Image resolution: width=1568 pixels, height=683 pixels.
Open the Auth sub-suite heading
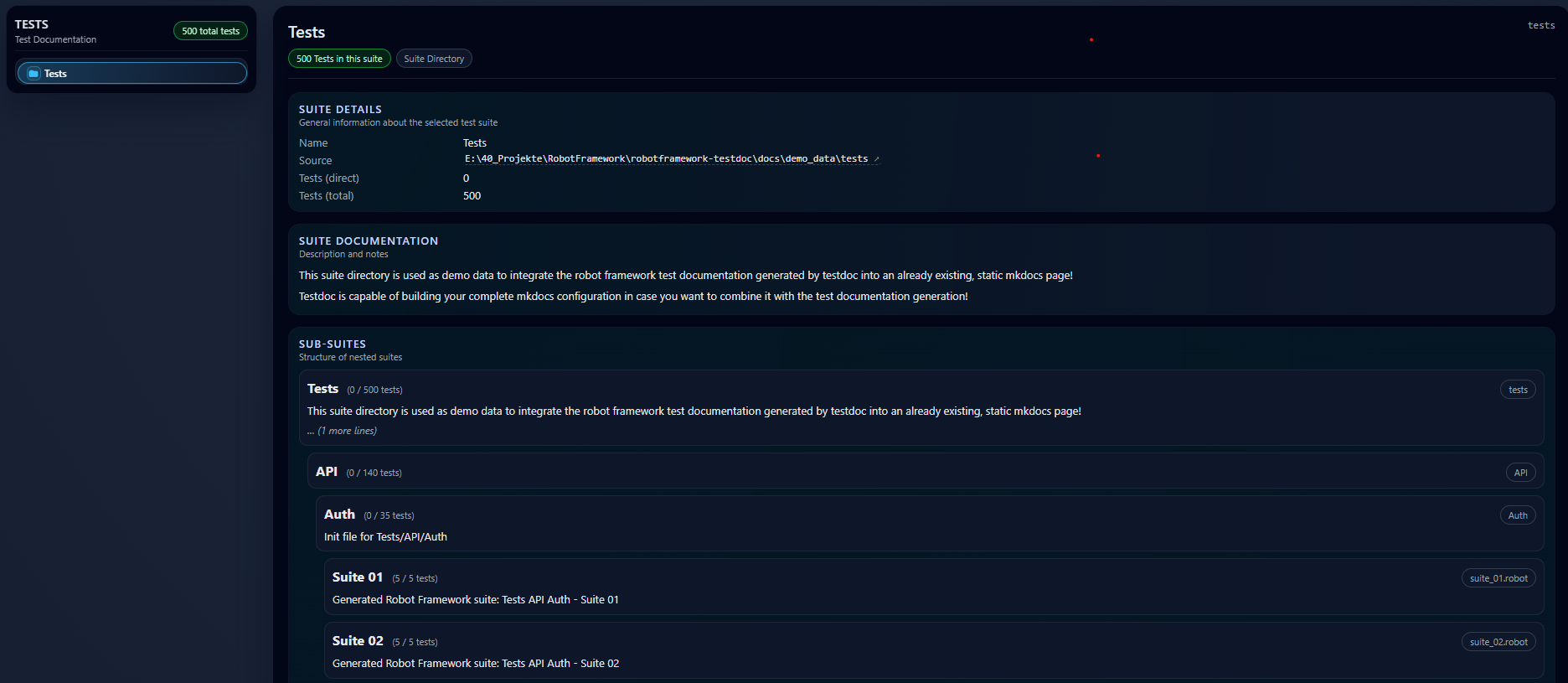tap(339, 515)
